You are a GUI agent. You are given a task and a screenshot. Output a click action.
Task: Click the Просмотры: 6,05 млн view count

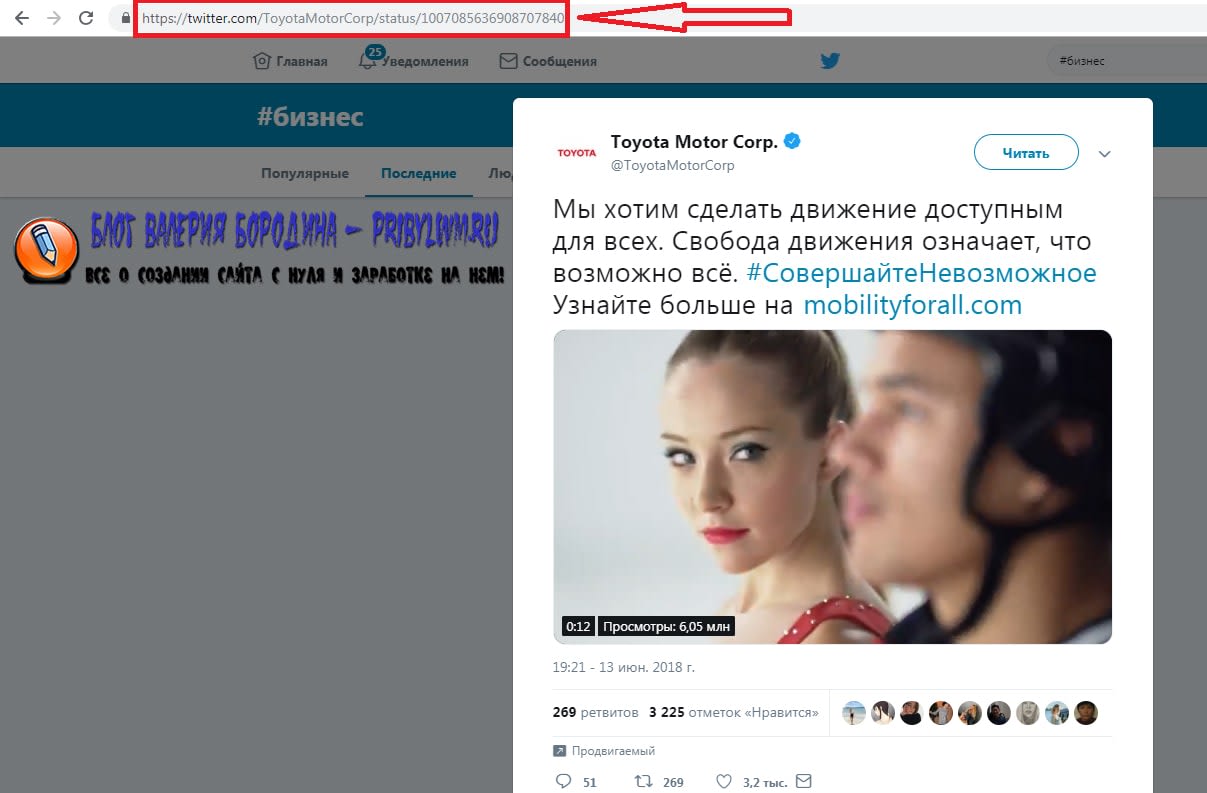tap(667, 627)
